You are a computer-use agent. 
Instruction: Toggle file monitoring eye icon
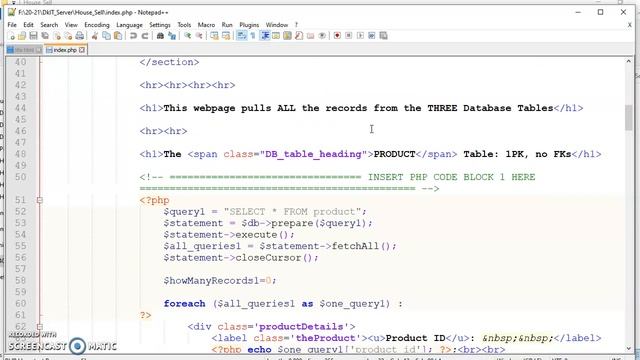click(x=322, y=36)
